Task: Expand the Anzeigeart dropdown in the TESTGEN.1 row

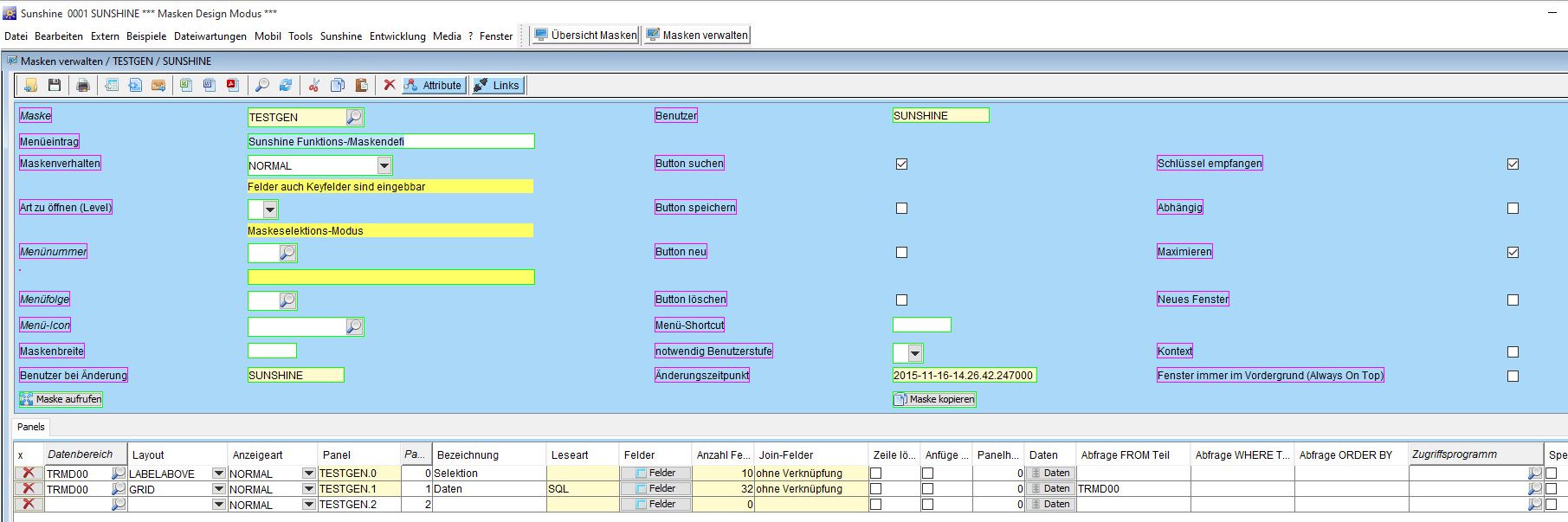Action: coord(309,489)
